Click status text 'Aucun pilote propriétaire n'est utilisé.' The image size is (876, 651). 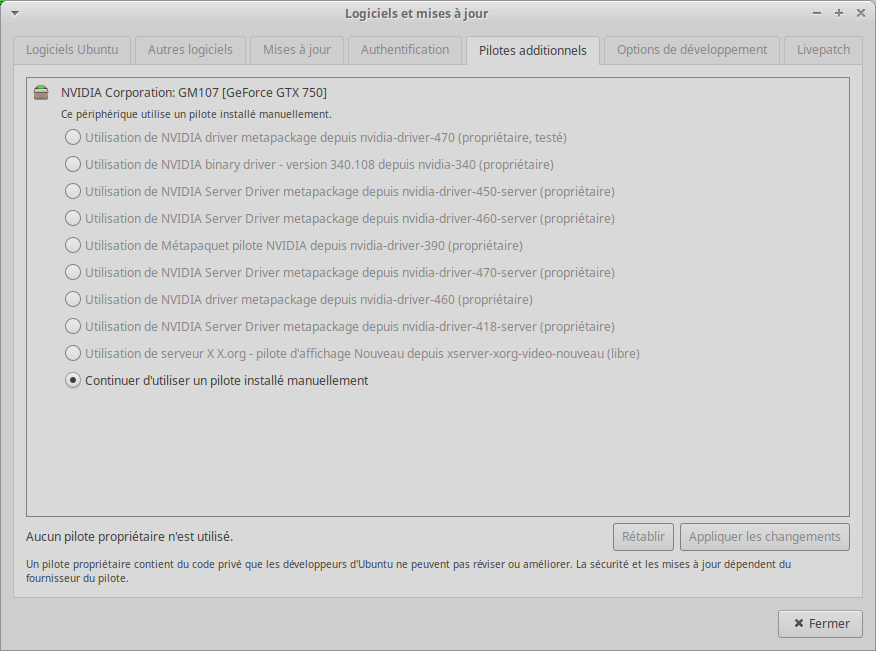click(130, 536)
